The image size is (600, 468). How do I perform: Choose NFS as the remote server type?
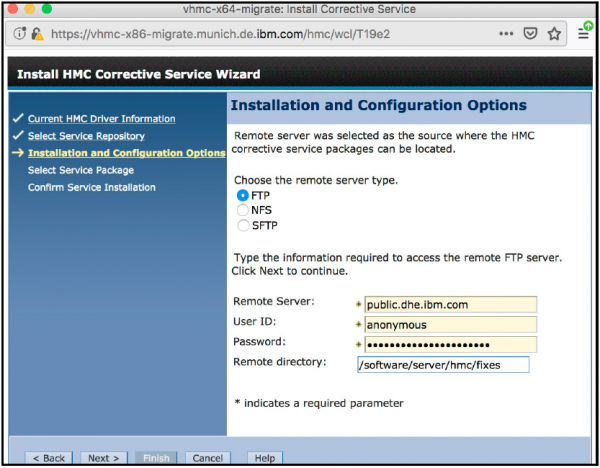point(242,210)
